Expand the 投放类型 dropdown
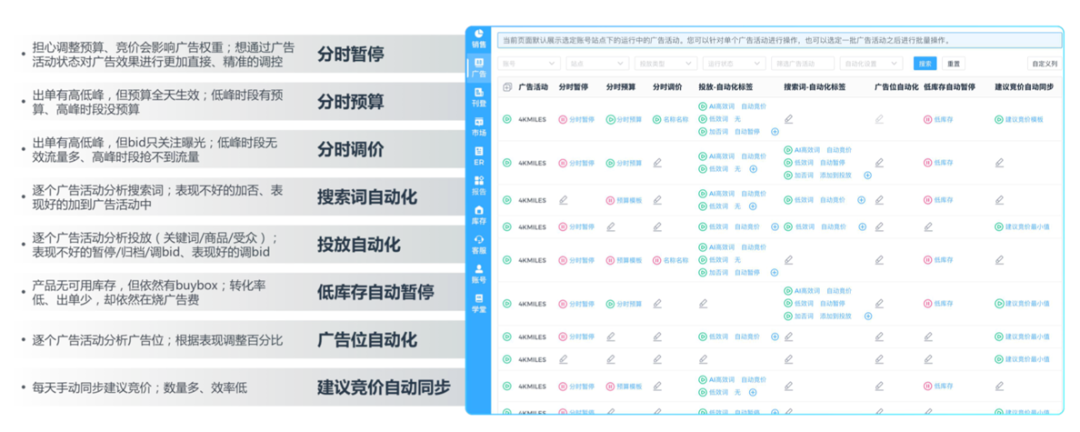 [665, 63]
